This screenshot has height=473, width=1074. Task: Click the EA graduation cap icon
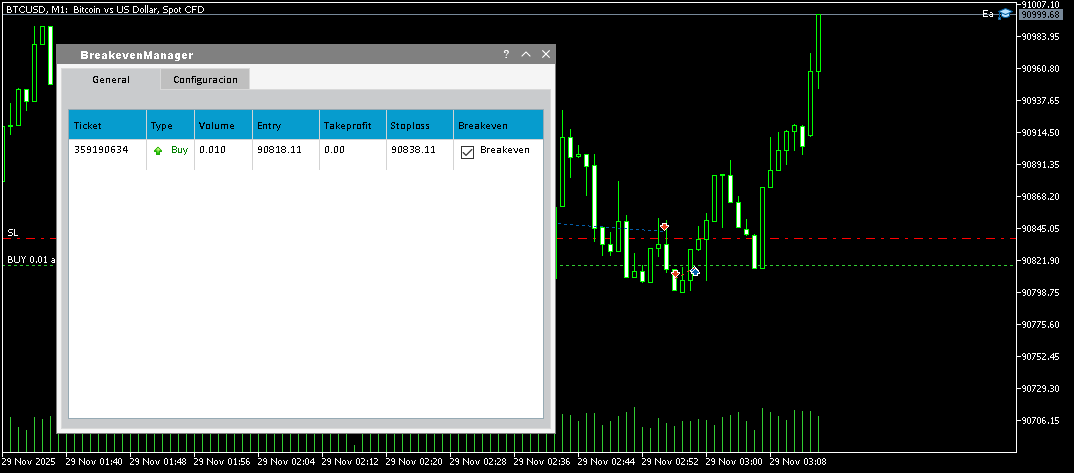point(1004,13)
